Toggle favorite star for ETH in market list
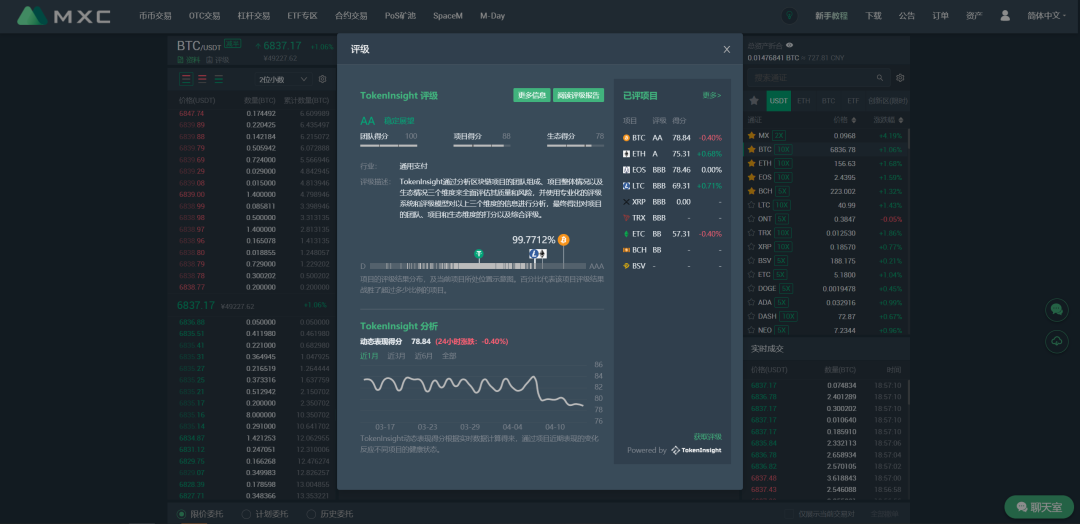Viewport: 1080px width, 524px height. point(751,163)
